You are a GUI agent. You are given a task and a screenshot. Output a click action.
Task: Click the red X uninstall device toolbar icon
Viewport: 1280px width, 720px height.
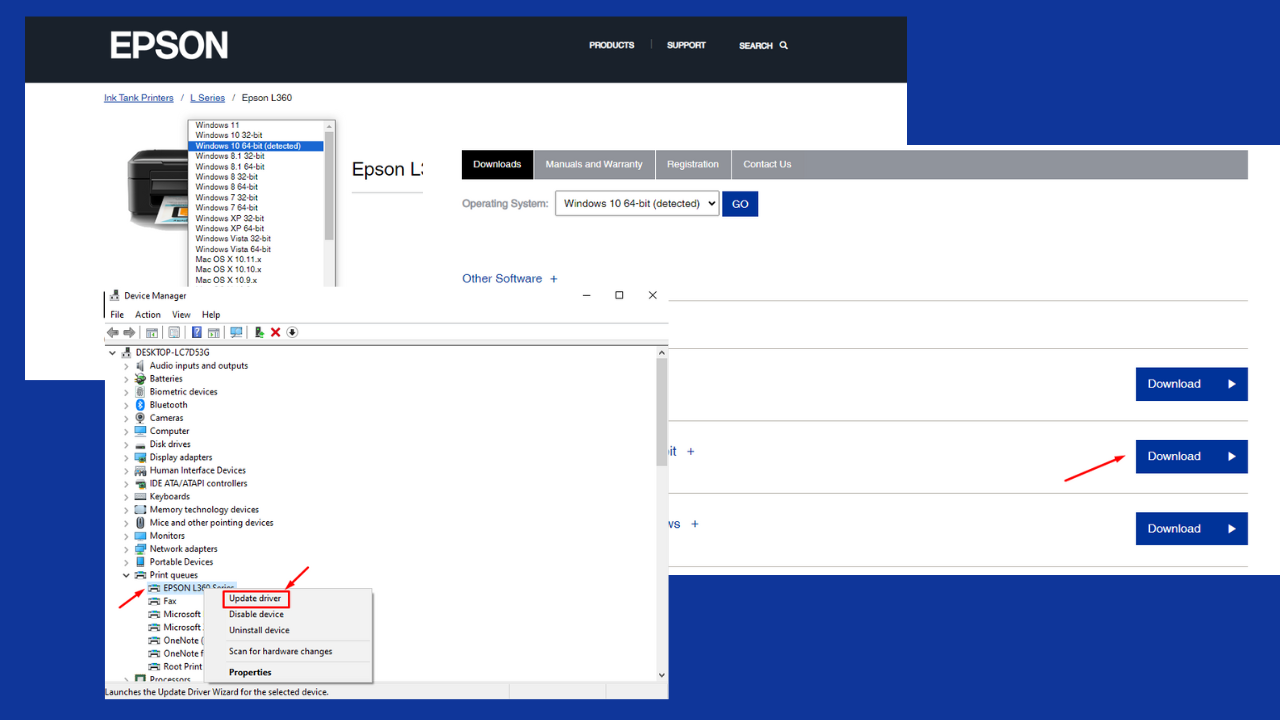tap(275, 332)
